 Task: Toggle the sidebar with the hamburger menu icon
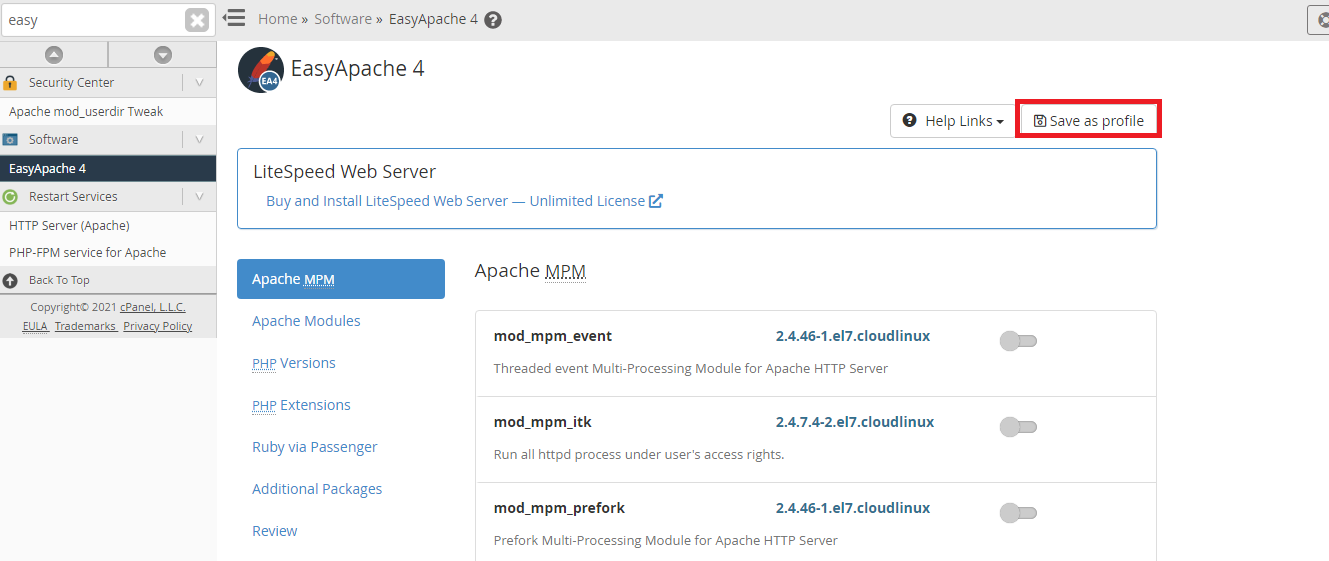(234, 18)
